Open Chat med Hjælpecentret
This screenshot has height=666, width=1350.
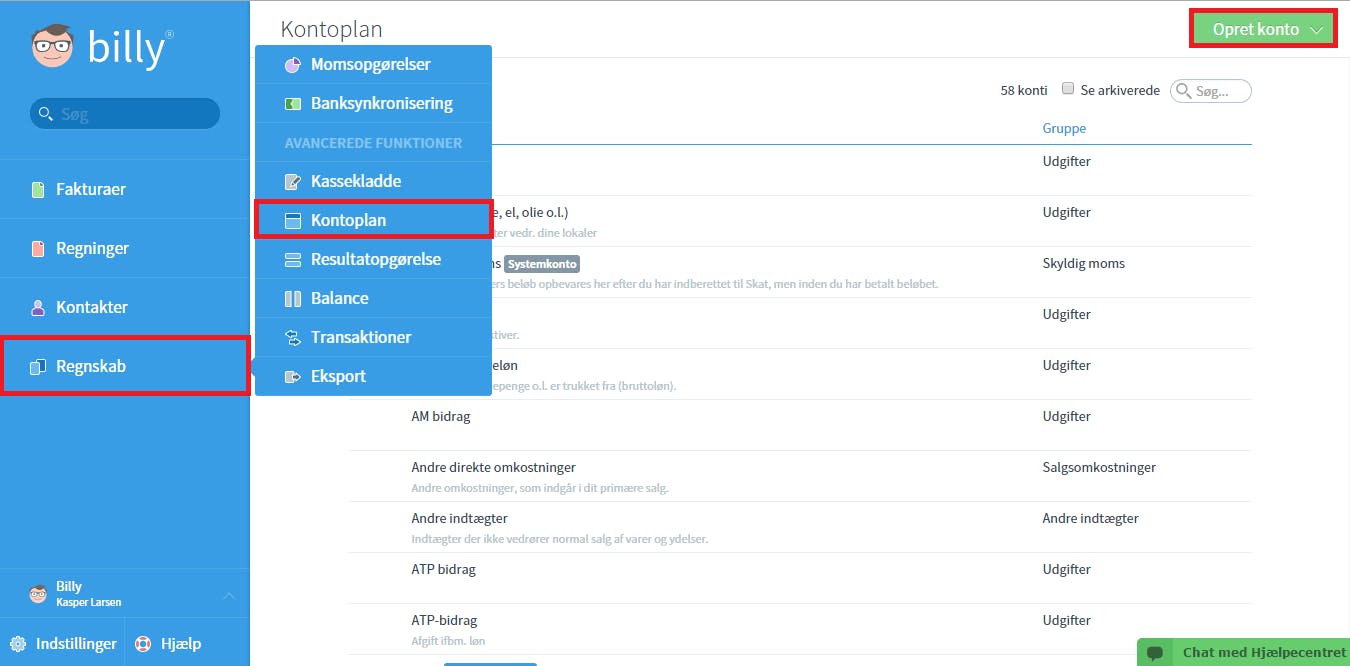coord(1243,653)
